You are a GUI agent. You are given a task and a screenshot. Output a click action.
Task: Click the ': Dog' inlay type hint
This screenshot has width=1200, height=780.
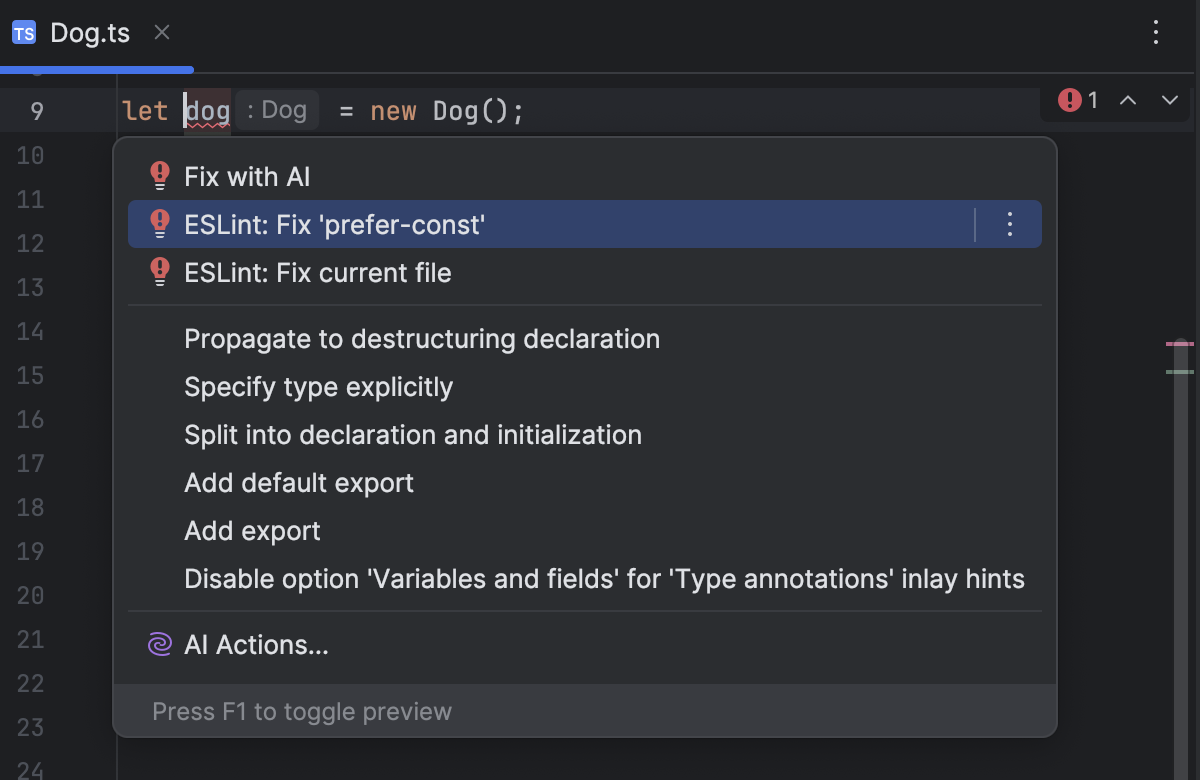coord(277,110)
